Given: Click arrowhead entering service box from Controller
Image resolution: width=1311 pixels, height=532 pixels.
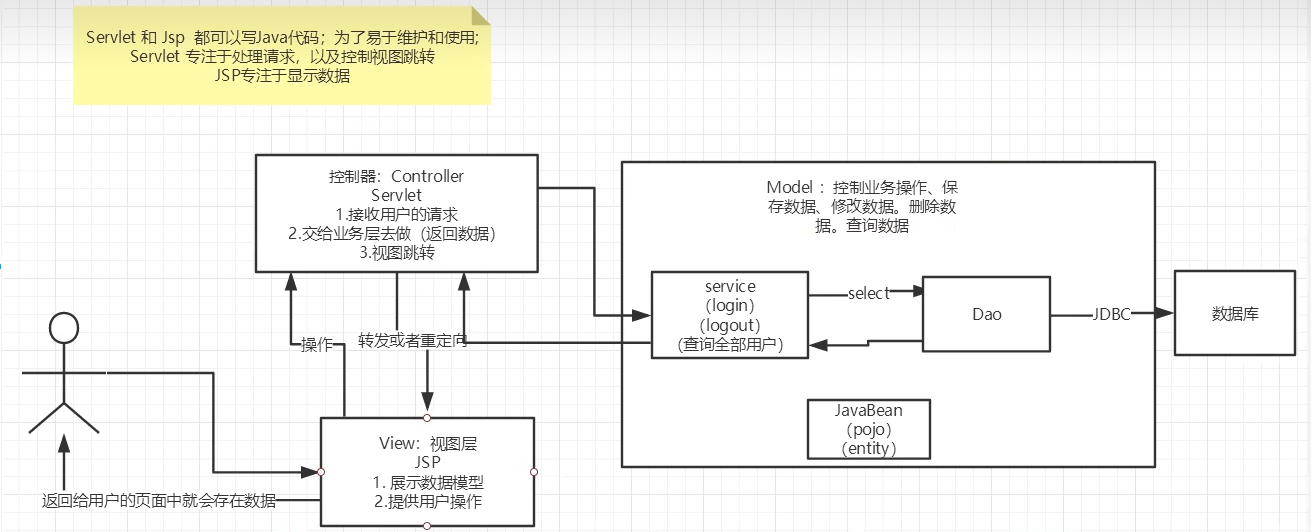Looking at the screenshot, I should pyautogui.click(x=642, y=315).
